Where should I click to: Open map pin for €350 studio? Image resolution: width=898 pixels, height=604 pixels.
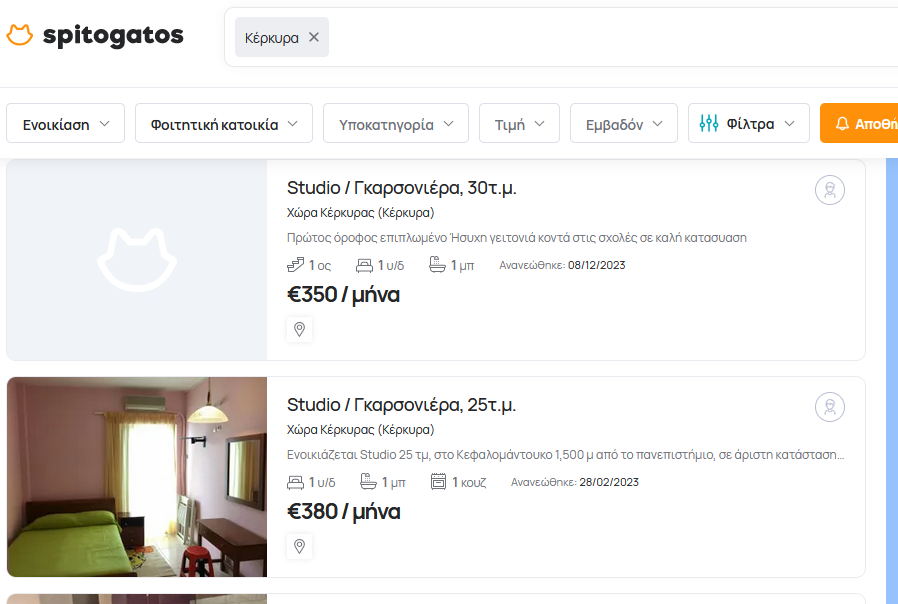click(299, 329)
